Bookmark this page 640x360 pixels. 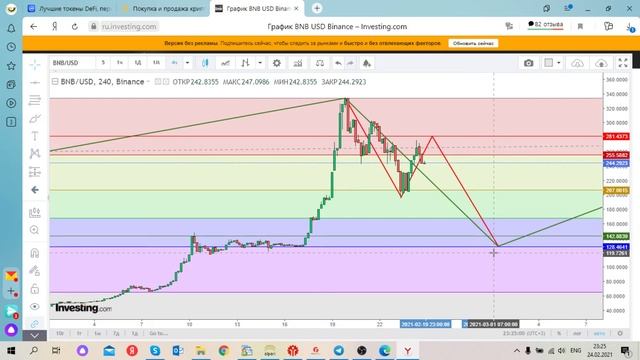[x=580, y=27]
